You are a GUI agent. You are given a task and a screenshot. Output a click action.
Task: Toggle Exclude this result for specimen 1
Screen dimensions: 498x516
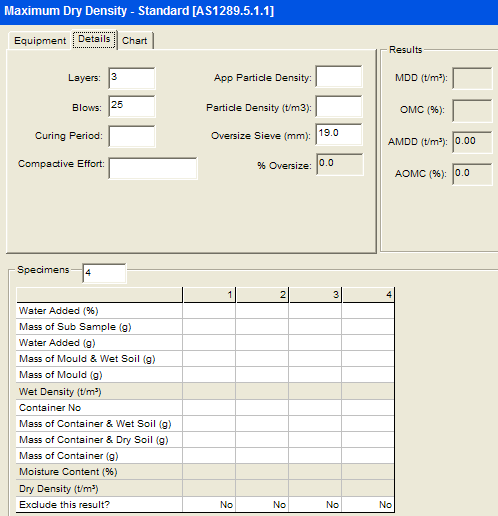click(x=209, y=504)
